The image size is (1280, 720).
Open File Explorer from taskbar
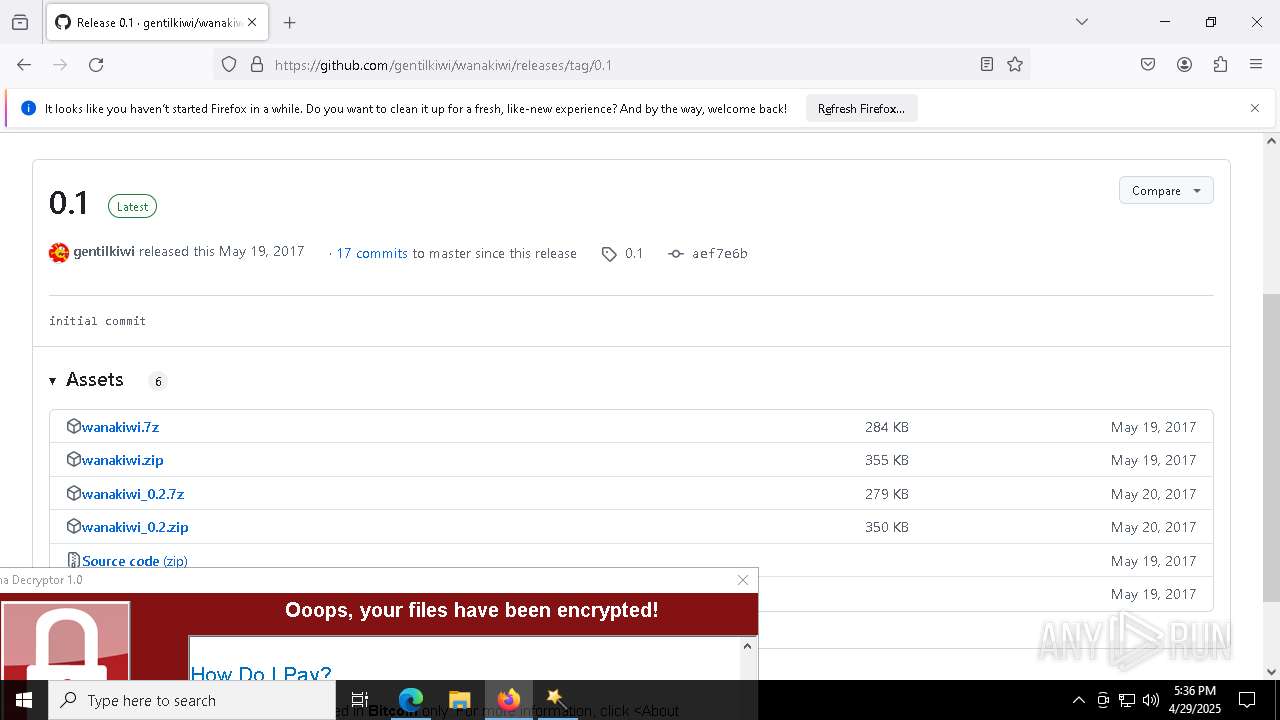(460, 700)
